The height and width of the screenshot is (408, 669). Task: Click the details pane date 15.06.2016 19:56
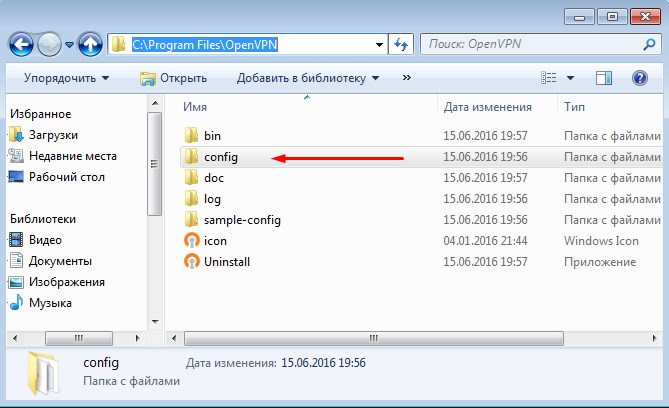(323, 363)
